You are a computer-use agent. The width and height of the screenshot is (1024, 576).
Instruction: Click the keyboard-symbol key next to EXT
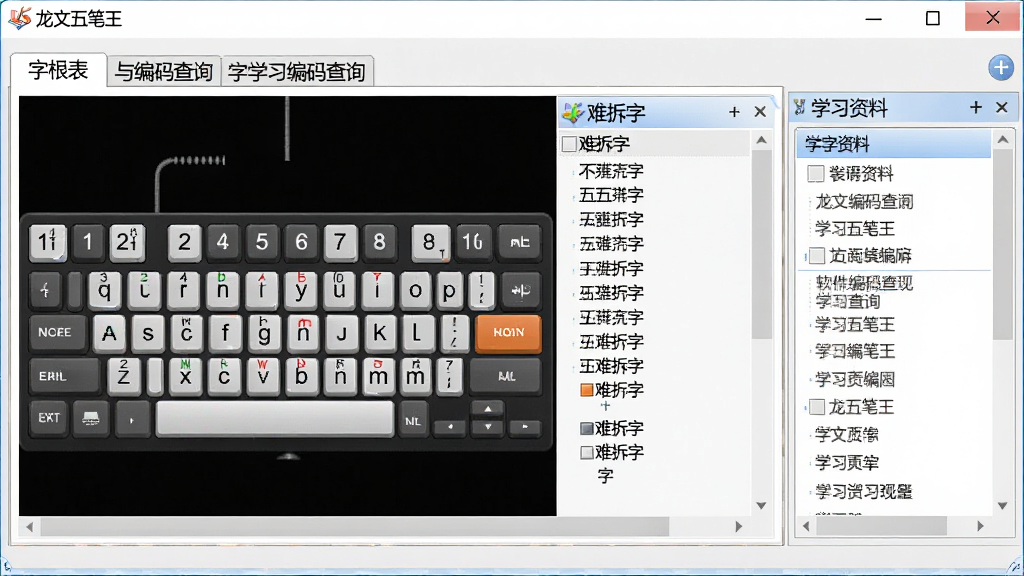[x=90, y=418]
